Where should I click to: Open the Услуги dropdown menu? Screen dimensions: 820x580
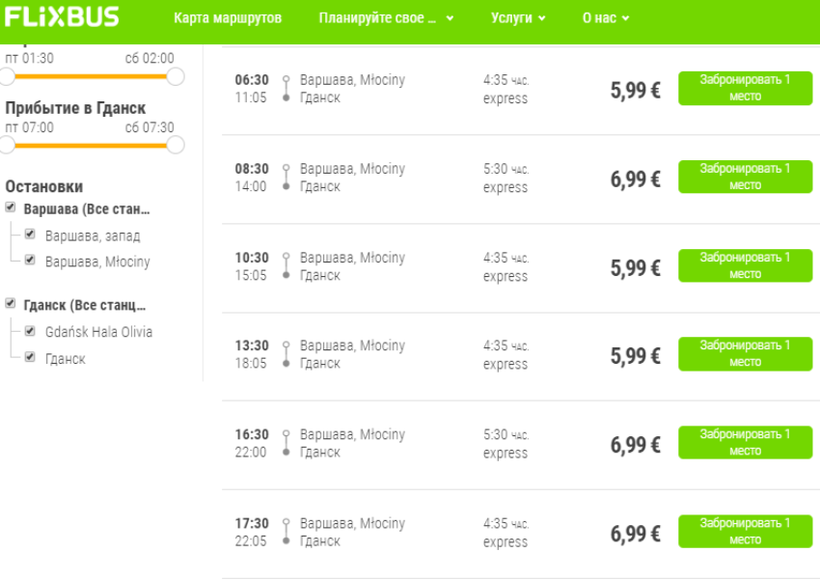pyautogui.click(x=518, y=18)
